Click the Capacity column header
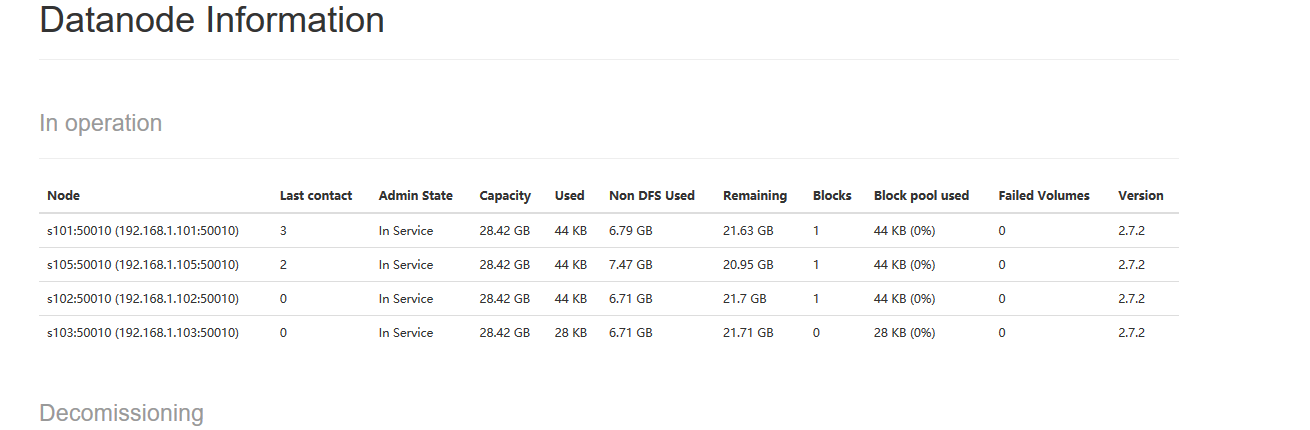The image size is (1310, 430). click(x=505, y=196)
